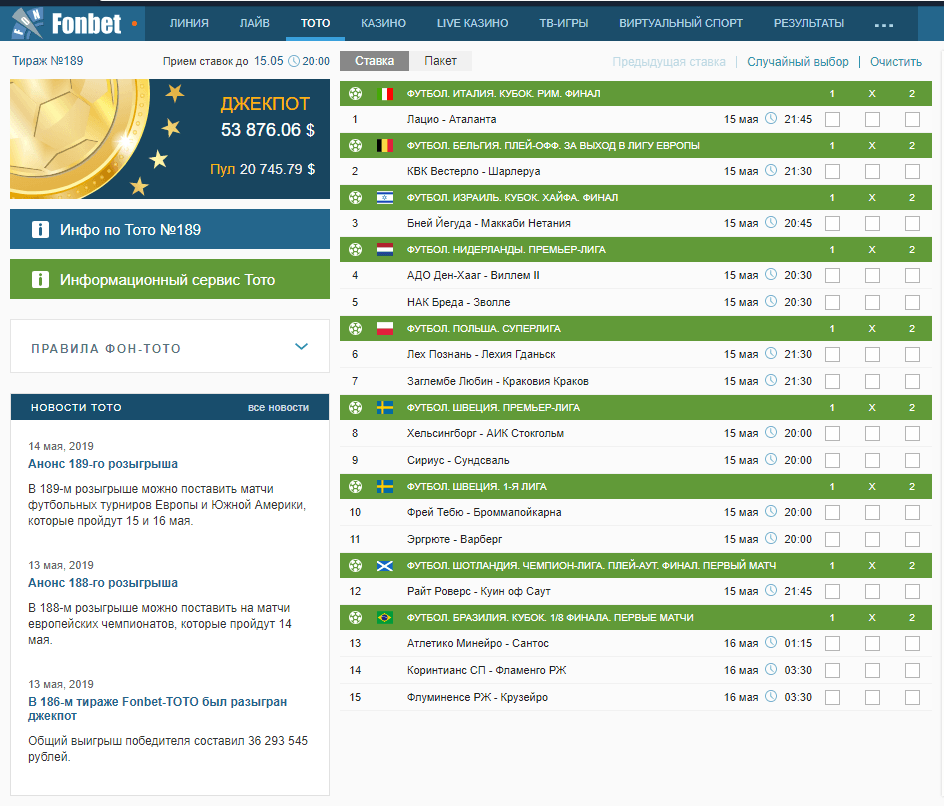The width and height of the screenshot is (944, 806).
Task: Click soccer ball icon in Бельгия Плей-офф header
Action: tap(356, 145)
